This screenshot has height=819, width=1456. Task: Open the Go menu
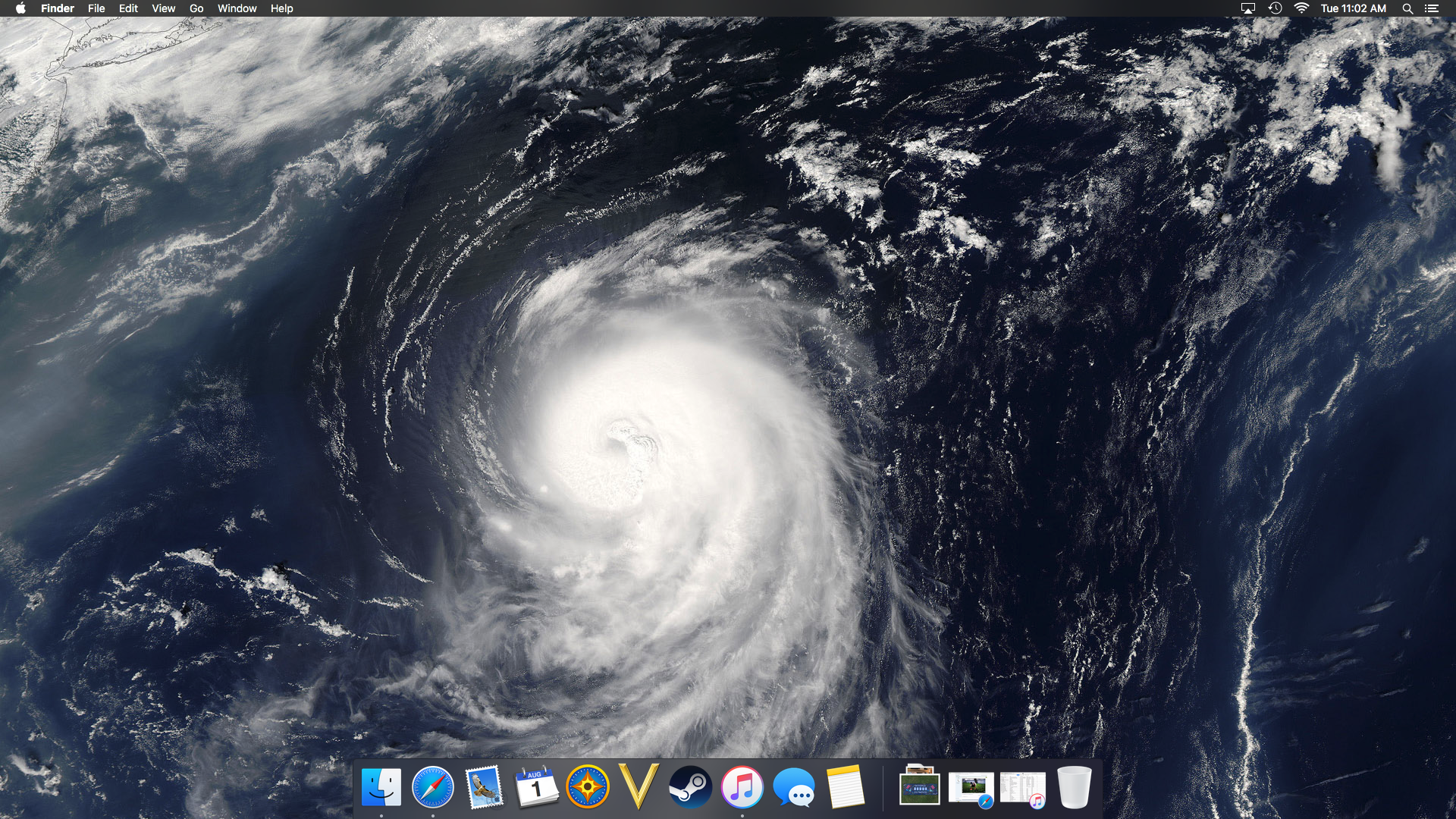coord(196,8)
